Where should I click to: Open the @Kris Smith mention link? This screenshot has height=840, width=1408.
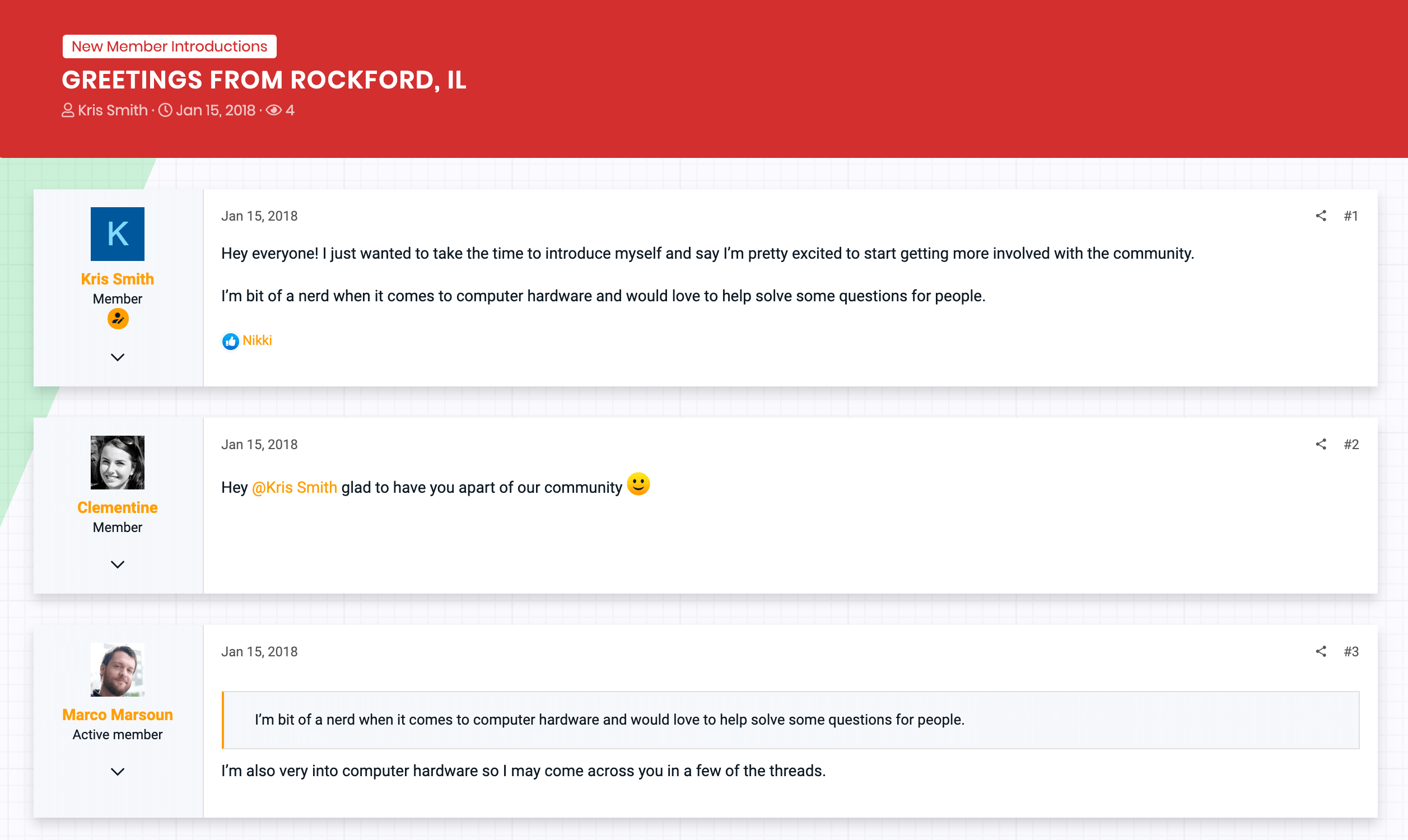tap(294, 487)
